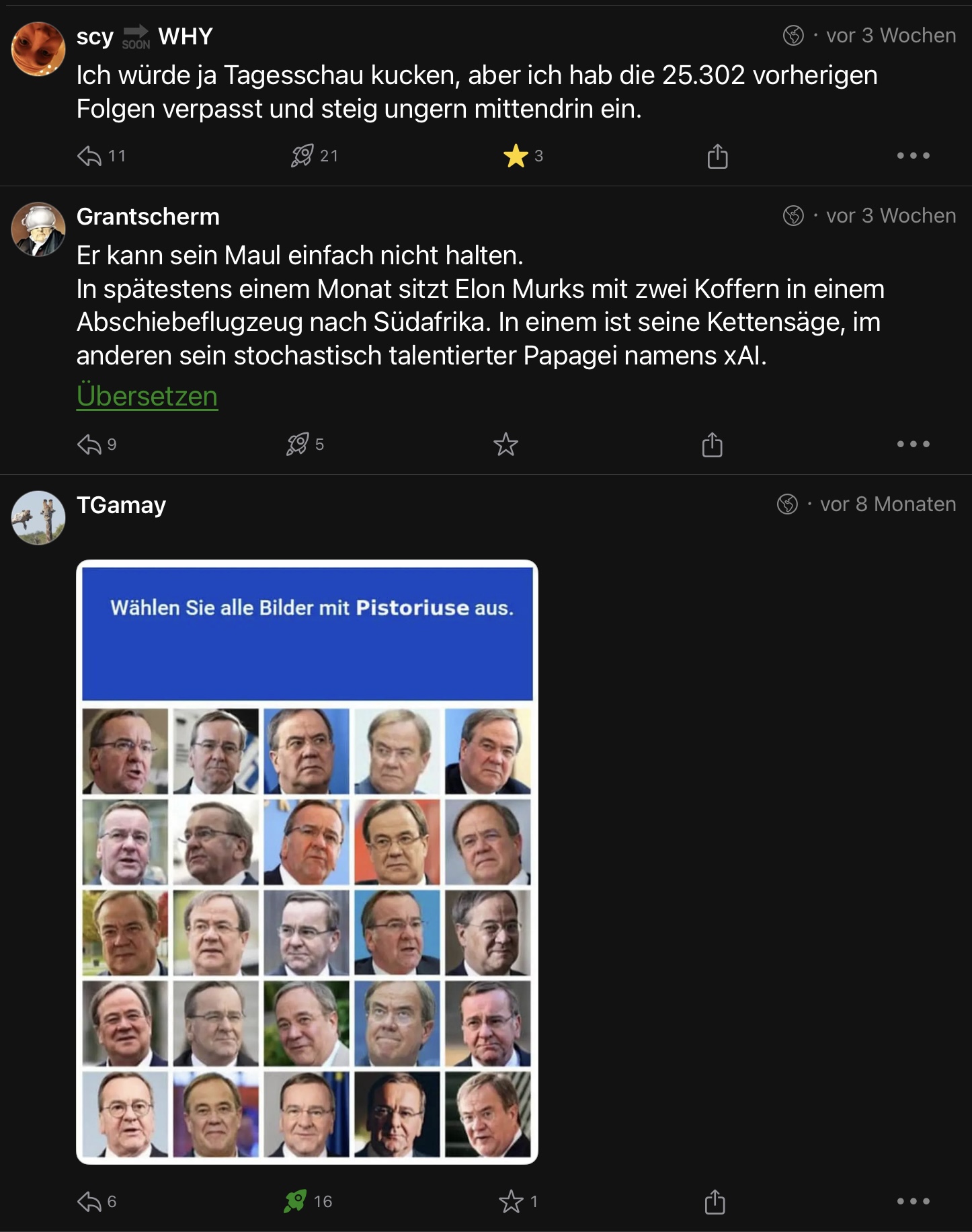Open Grantscherm's profile name
The height and width of the screenshot is (1232, 972).
[x=148, y=217]
